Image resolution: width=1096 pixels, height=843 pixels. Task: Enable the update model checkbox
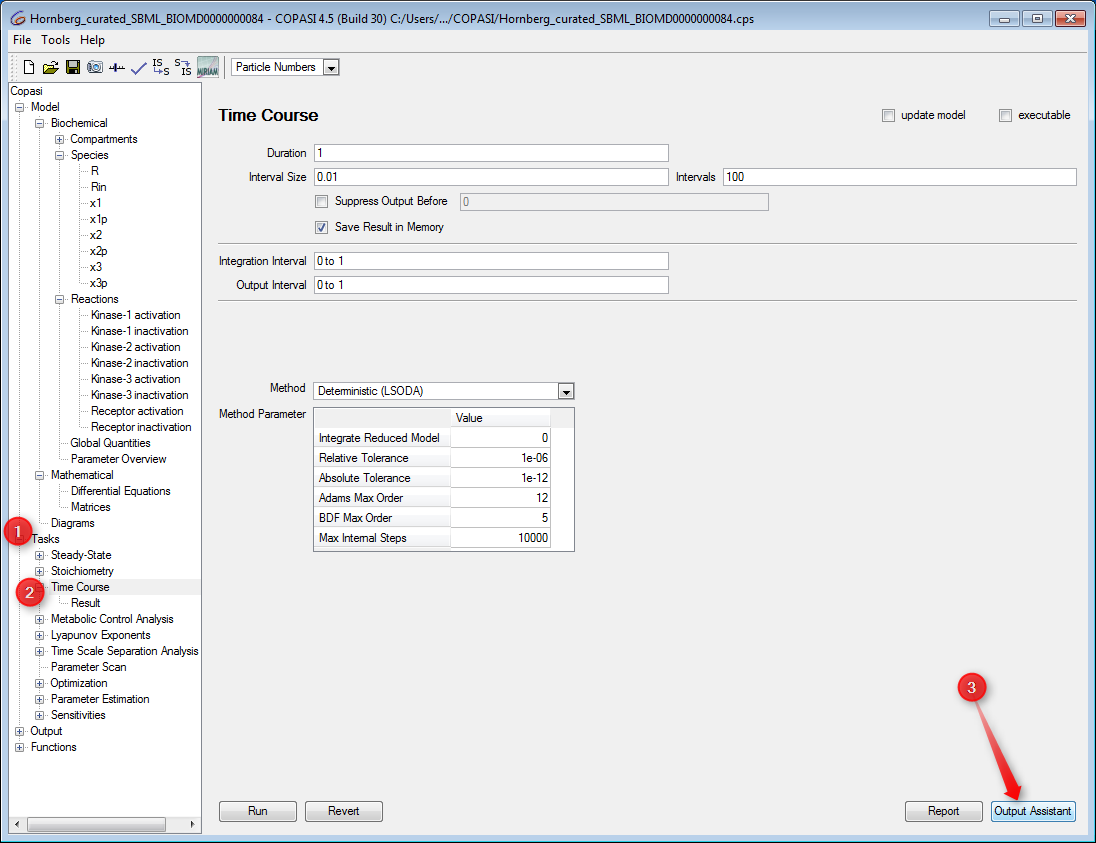pos(888,115)
